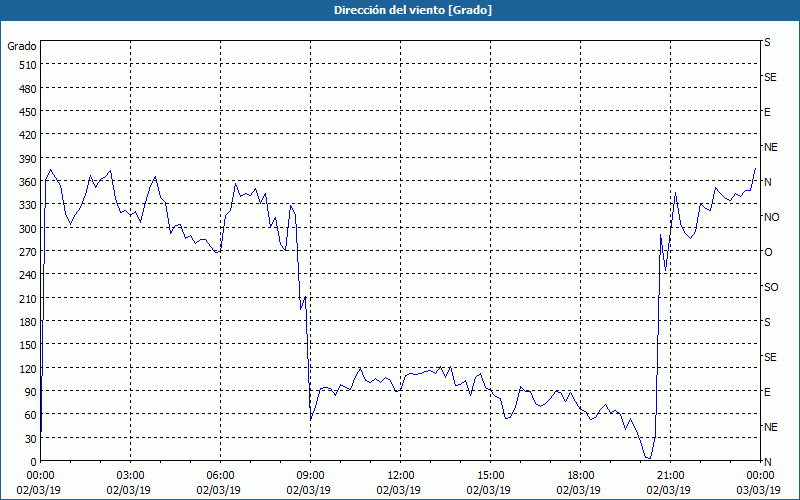
Task: Click the 90 degree axis label
Action: point(30,392)
